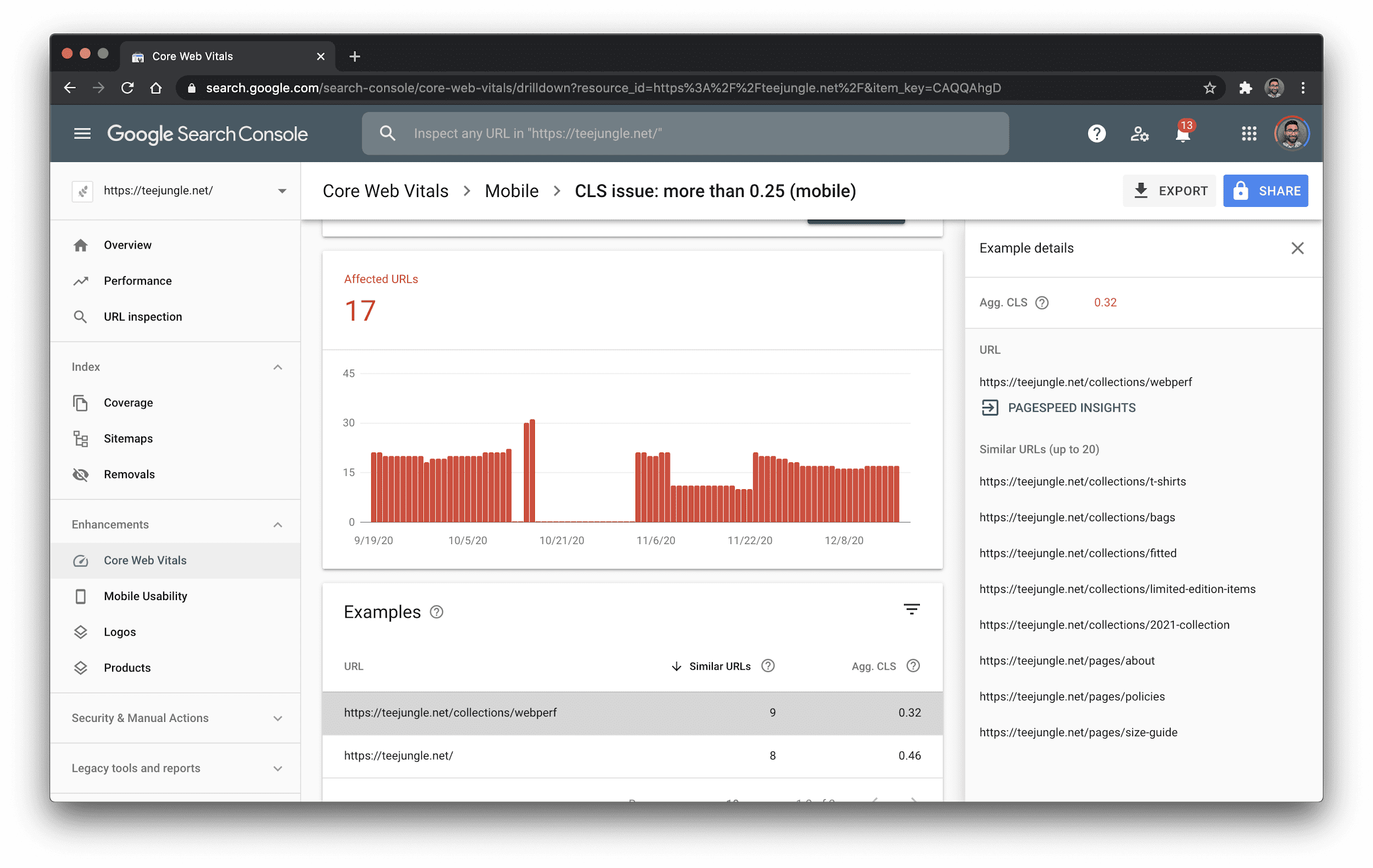Close the Example details panel
This screenshot has height=868, width=1373.
tap(1297, 248)
